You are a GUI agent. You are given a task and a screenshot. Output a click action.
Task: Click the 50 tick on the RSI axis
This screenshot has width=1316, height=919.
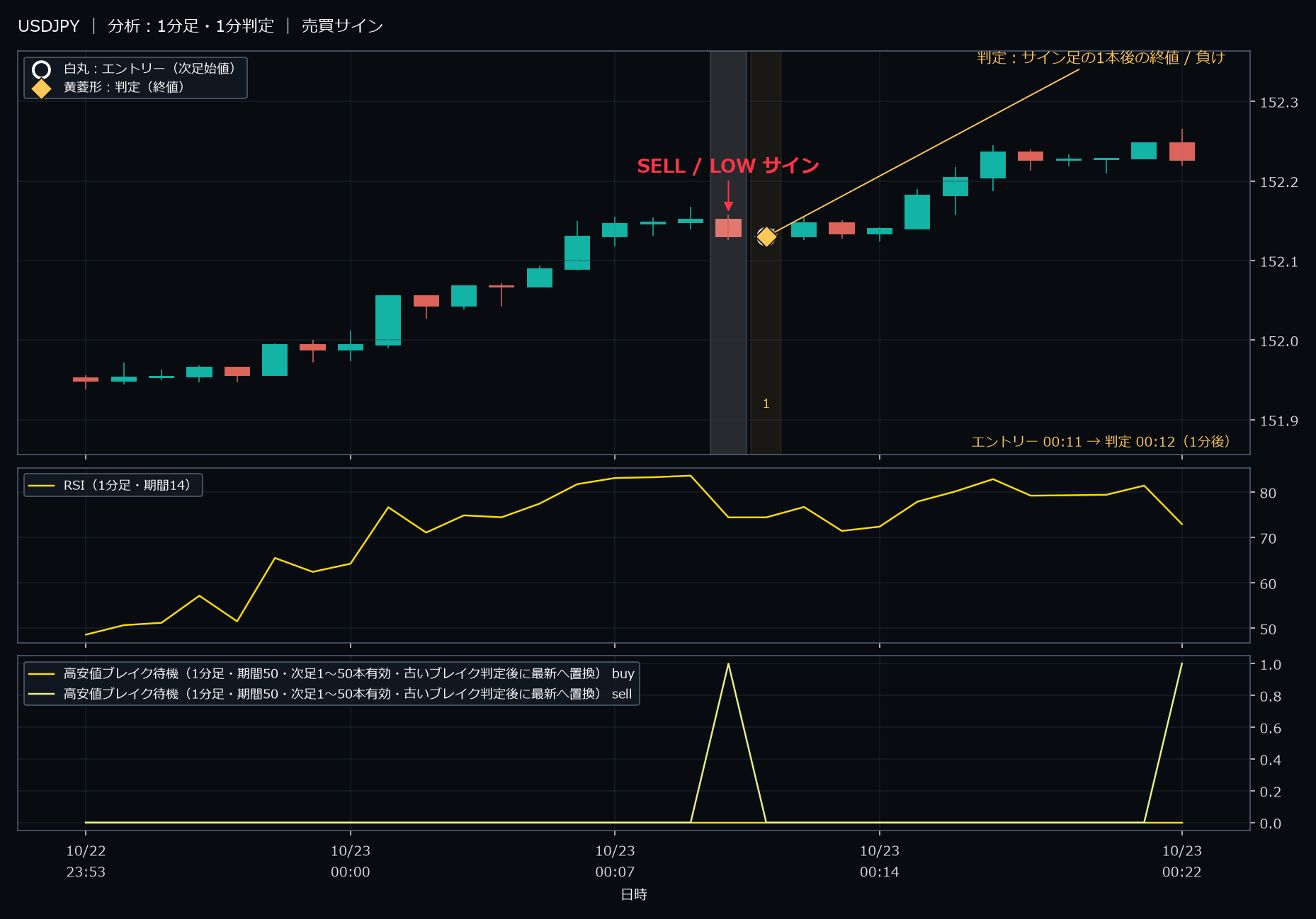1268,629
